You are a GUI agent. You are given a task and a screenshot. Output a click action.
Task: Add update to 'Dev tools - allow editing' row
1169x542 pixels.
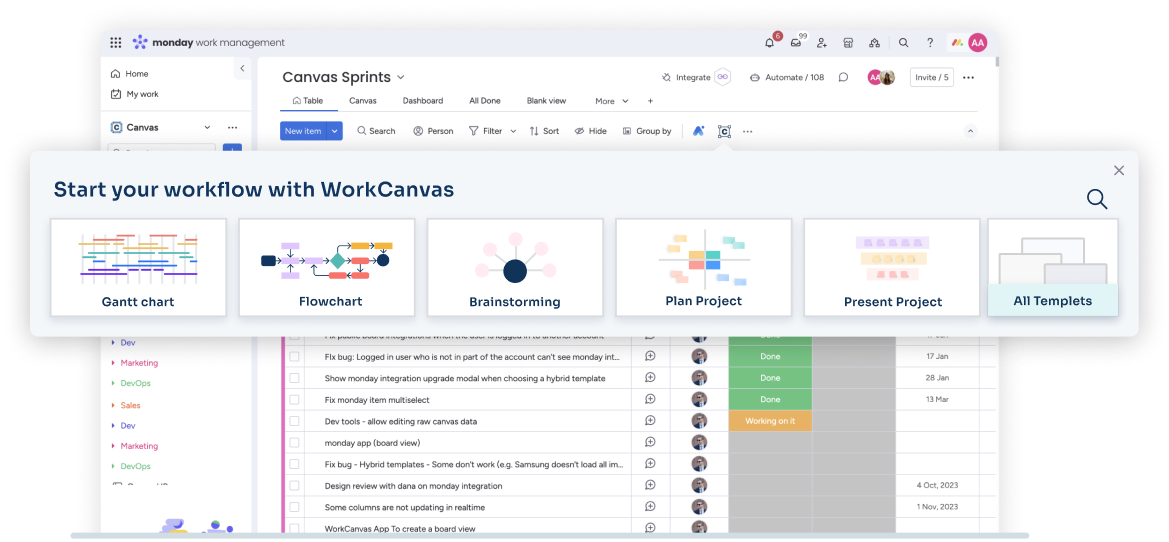[650, 420]
